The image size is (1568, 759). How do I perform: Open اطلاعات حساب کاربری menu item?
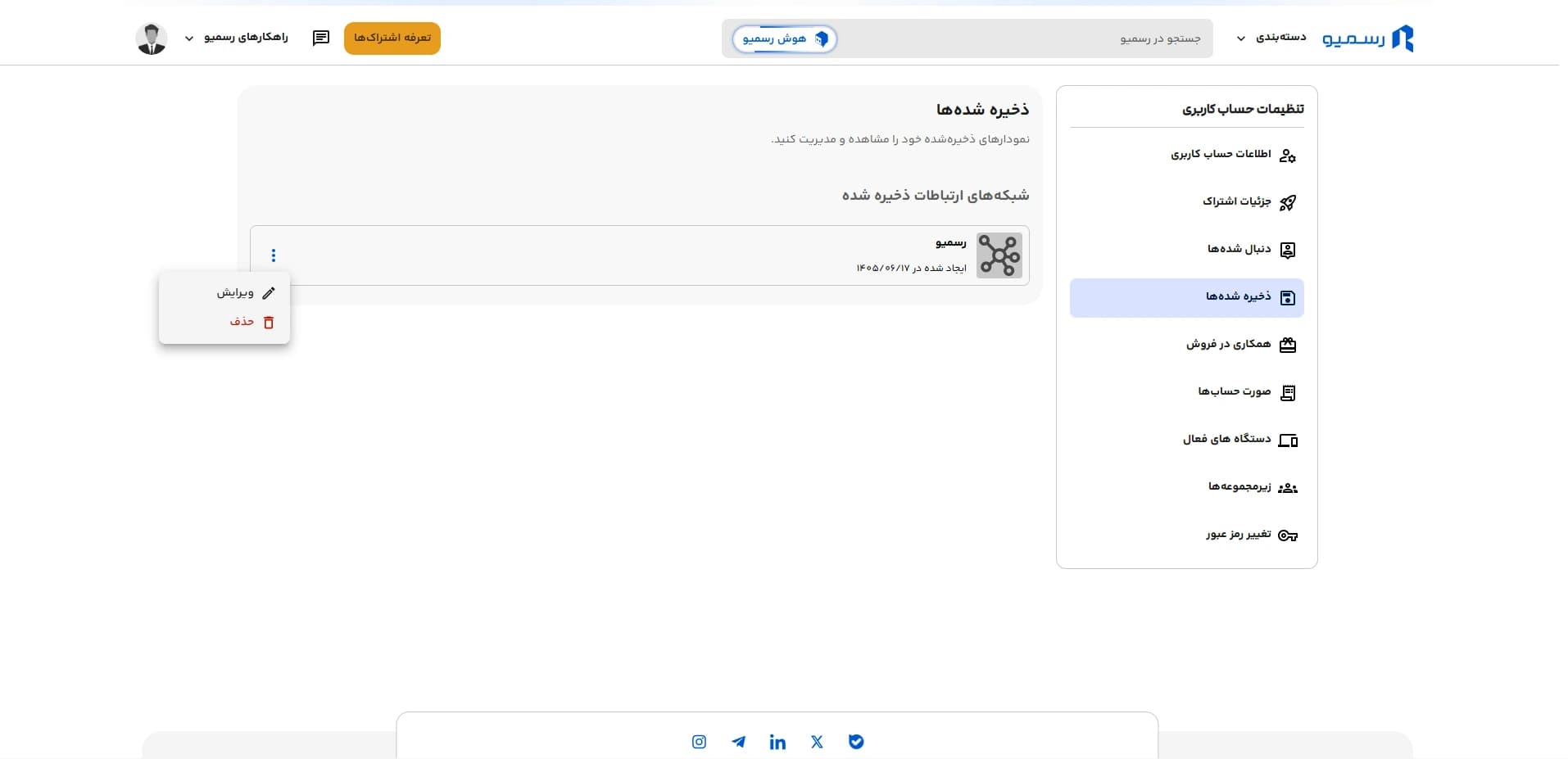pos(1186,155)
